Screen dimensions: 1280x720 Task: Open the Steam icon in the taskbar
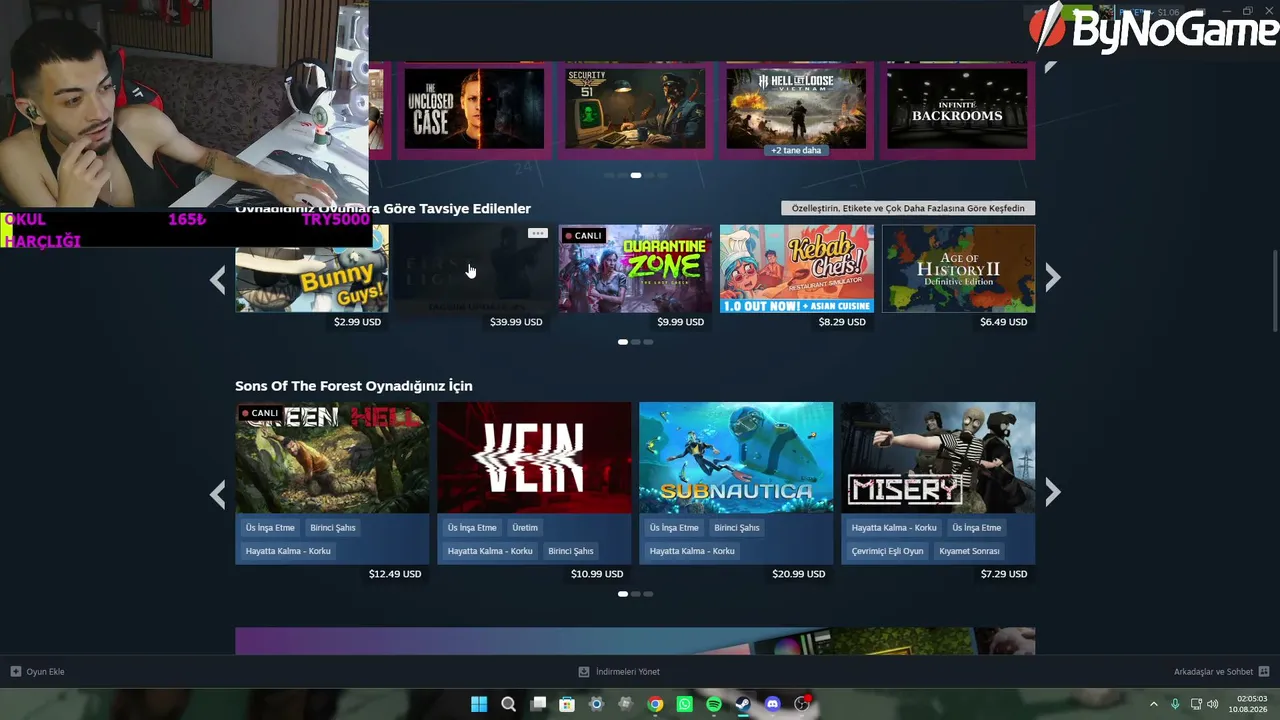coord(743,704)
